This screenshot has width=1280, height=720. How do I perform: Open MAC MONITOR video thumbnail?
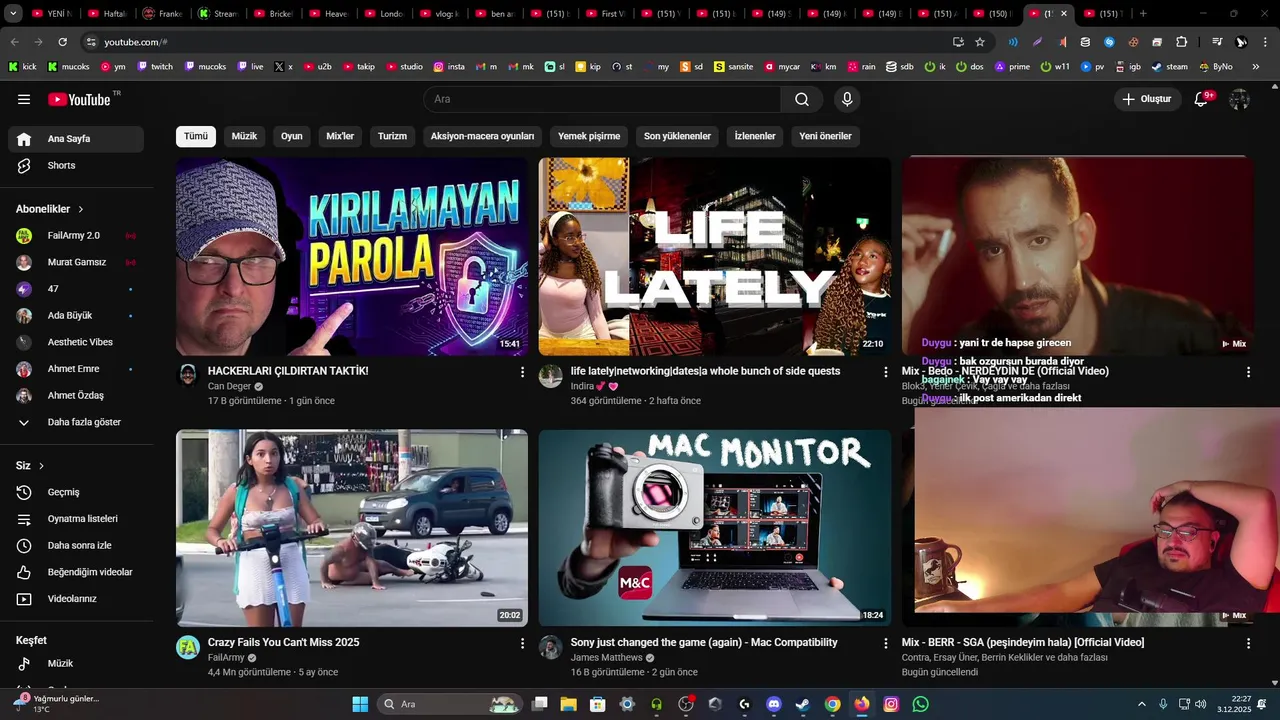pyautogui.click(x=715, y=528)
